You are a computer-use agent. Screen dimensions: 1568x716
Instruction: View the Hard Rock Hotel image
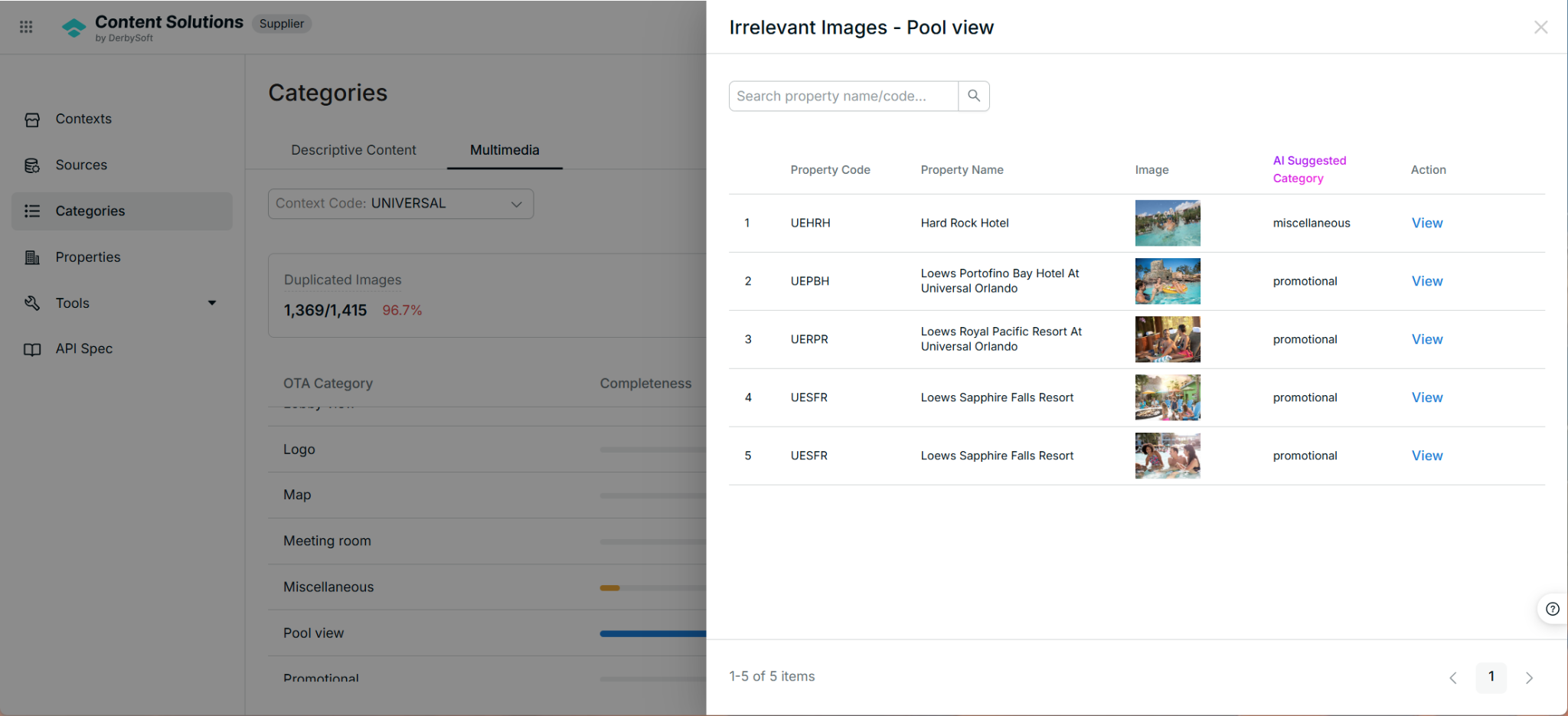[x=1427, y=223]
